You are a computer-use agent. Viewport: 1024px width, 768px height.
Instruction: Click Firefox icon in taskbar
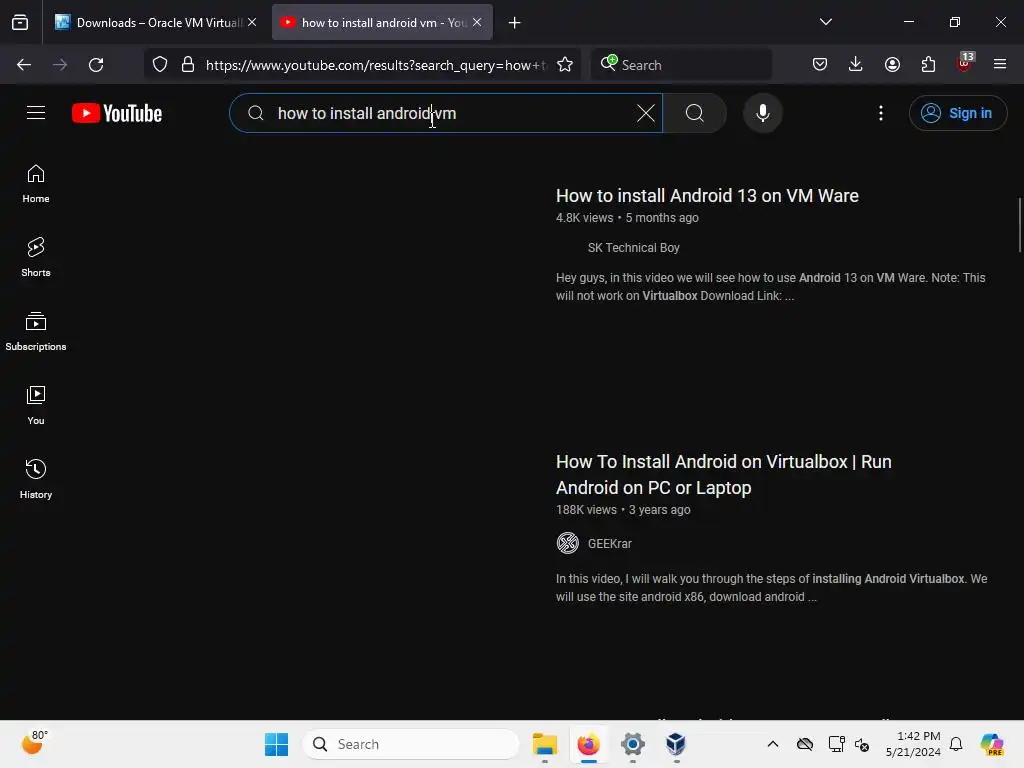(588, 744)
